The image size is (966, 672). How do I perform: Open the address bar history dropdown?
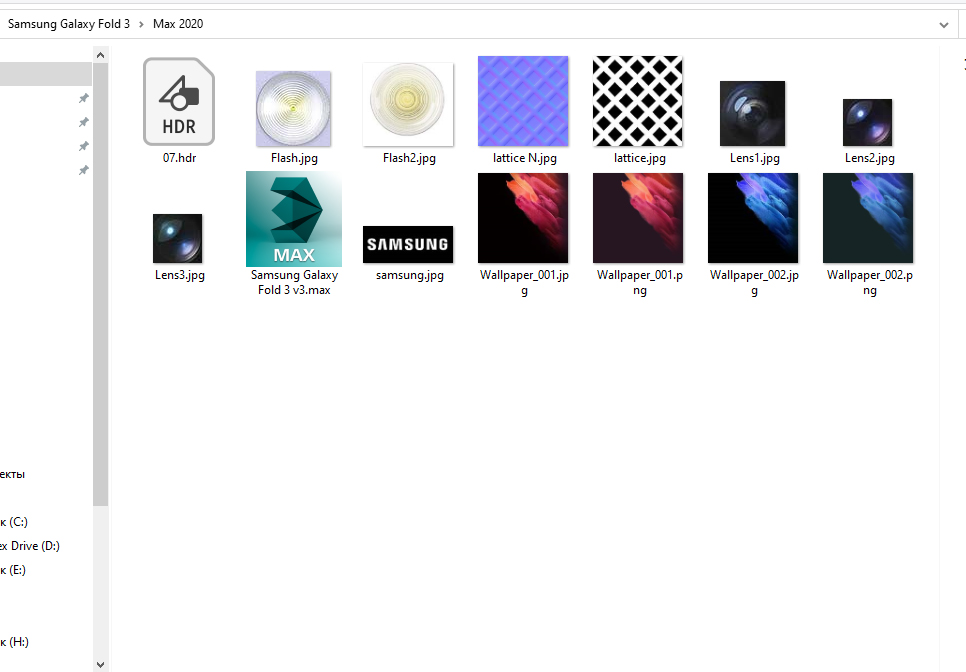coord(943,25)
